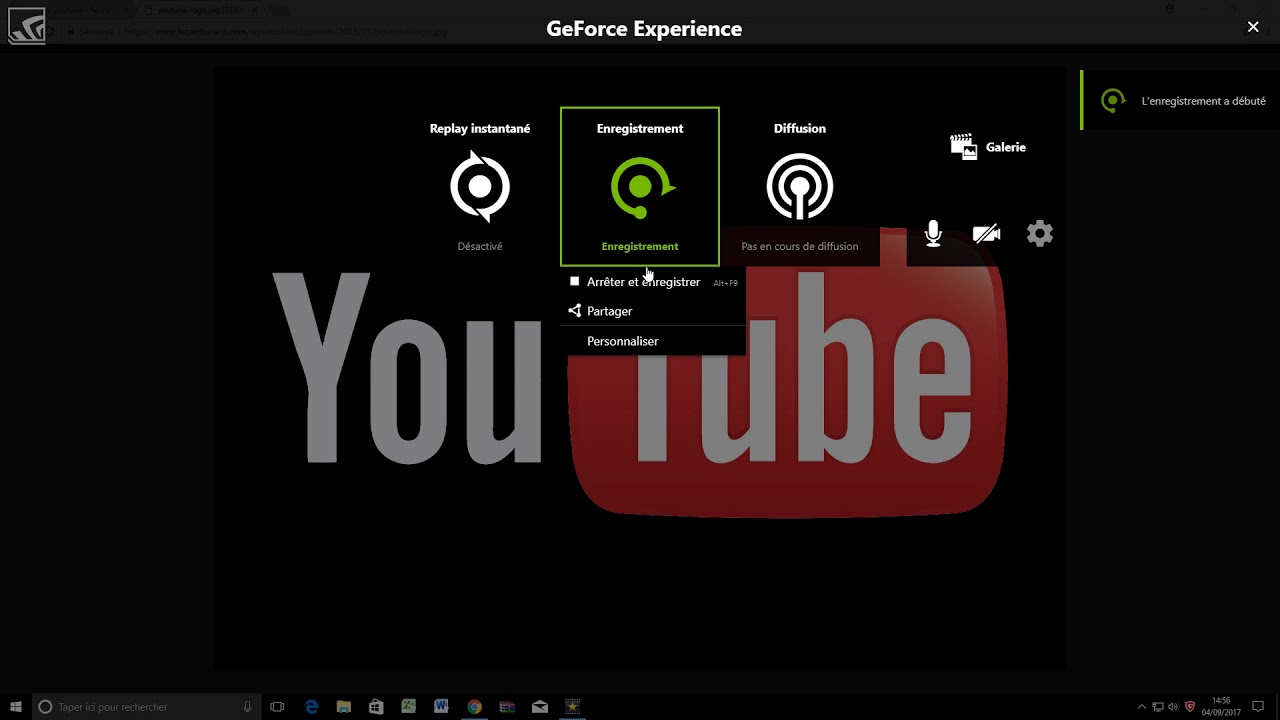Choose Partager from the menu
This screenshot has width=1280, height=720.
[653, 311]
